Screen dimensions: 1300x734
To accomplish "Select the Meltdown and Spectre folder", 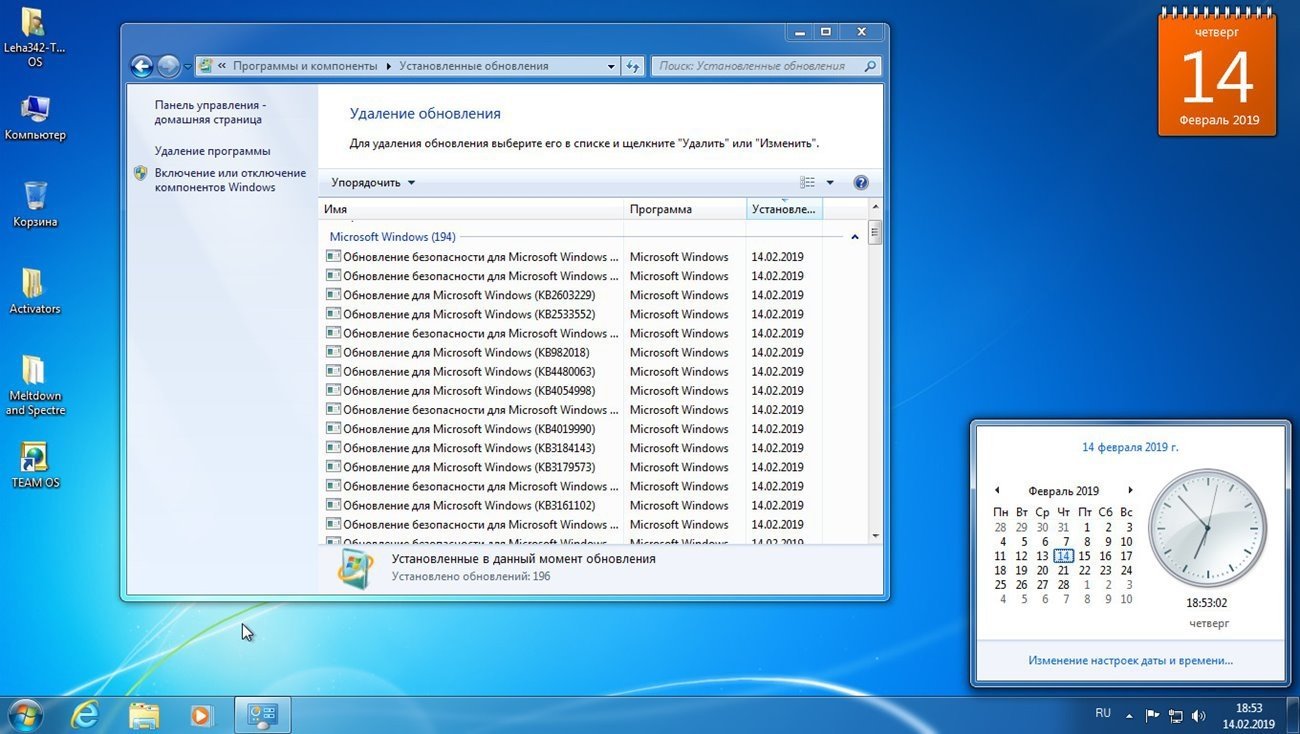I will coord(35,385).
